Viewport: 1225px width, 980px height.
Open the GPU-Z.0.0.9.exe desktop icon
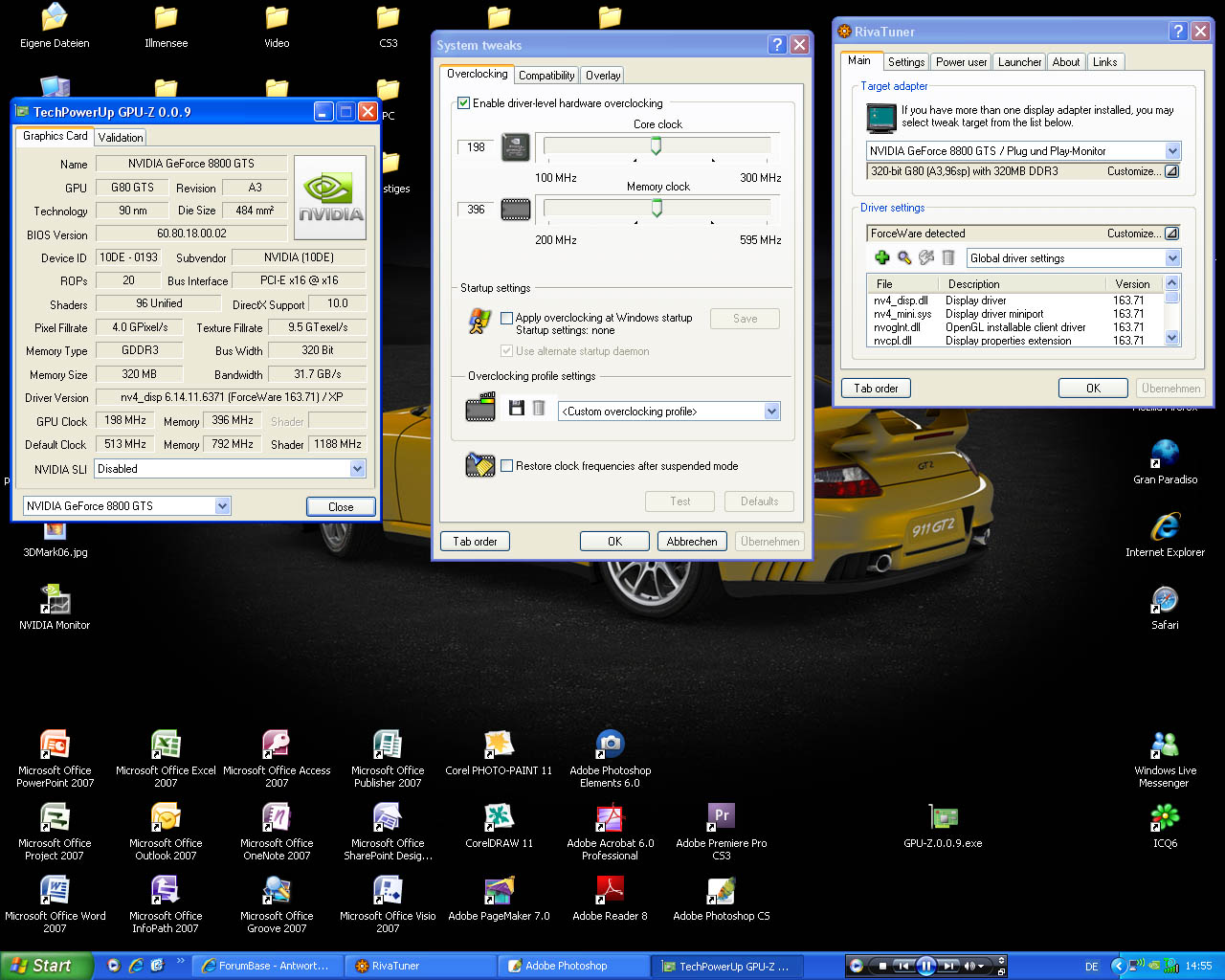click(x=943, y=818)
